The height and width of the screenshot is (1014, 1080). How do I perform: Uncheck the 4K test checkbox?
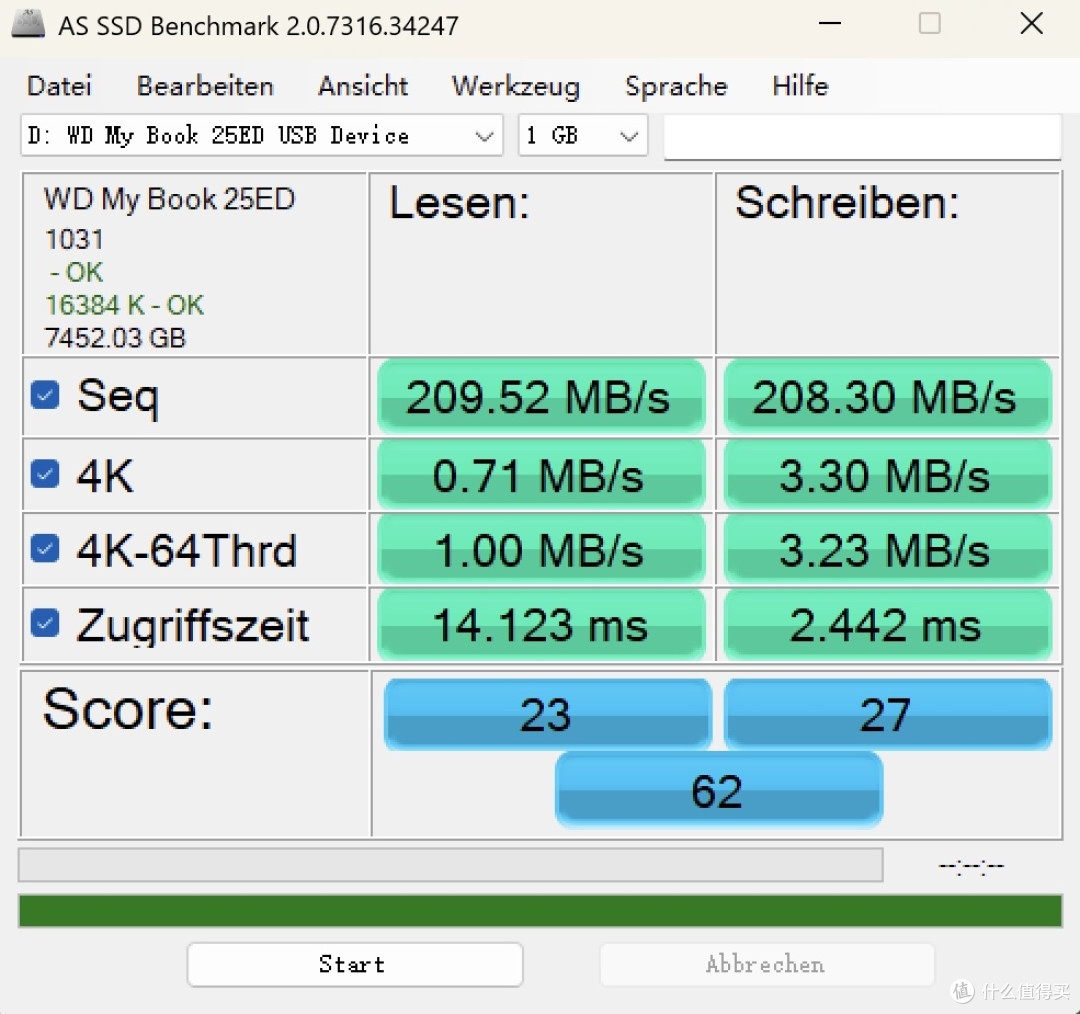pos(45,474)
